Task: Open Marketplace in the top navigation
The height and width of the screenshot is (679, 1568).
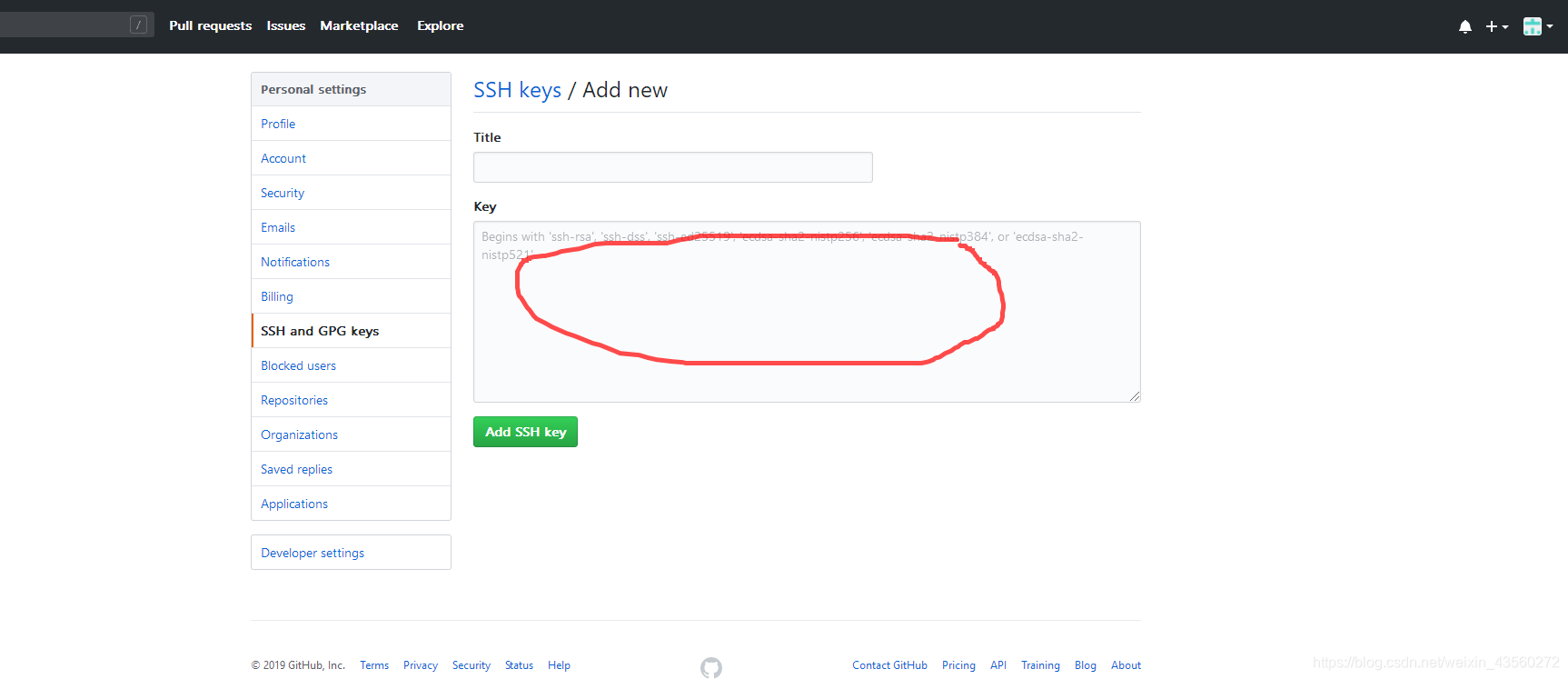Action: point(359,25)
